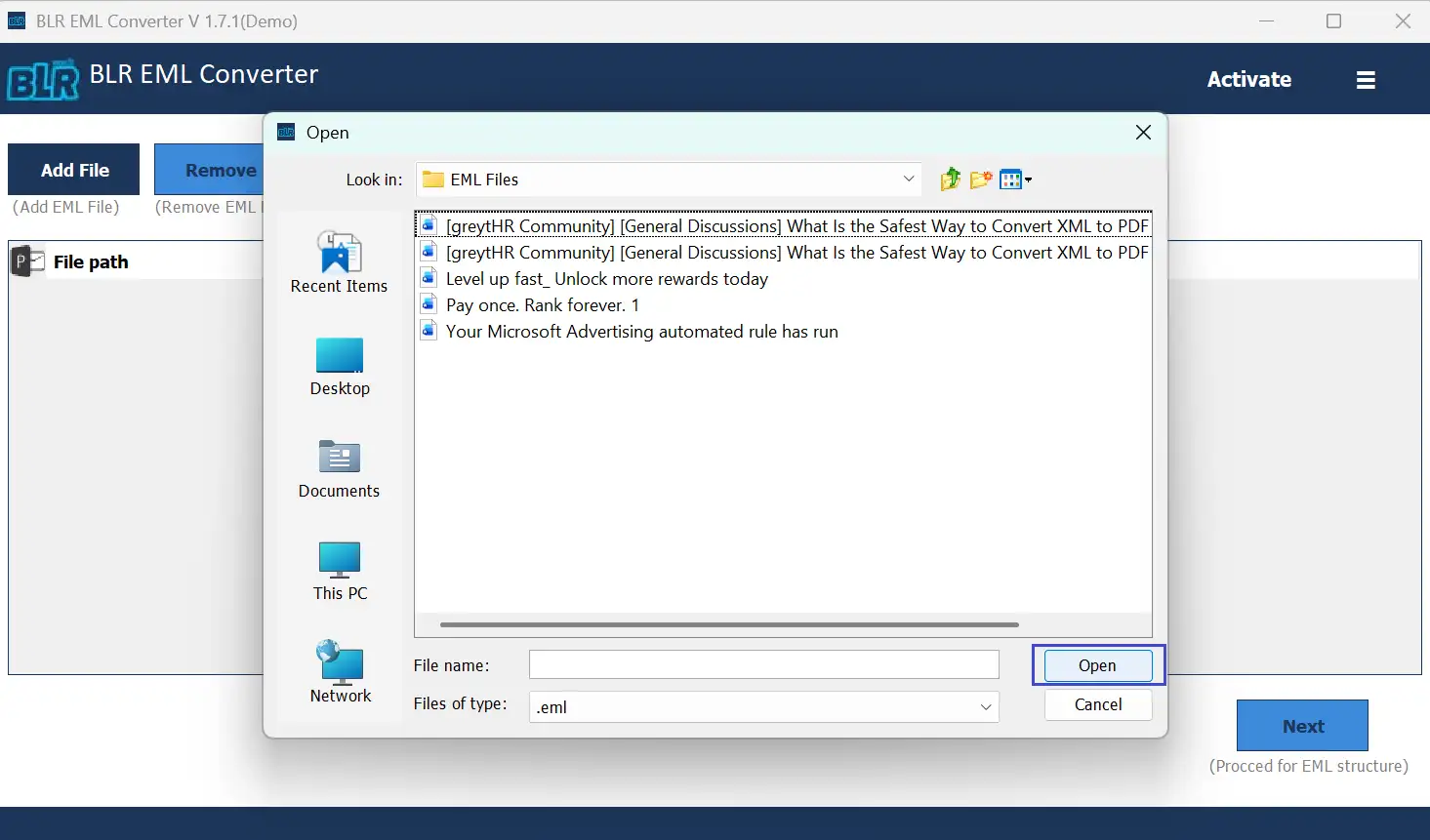The image size is (1430, 840).
Task: Open the hamburger menu in the header
Action: click(x=1366, y=79)
